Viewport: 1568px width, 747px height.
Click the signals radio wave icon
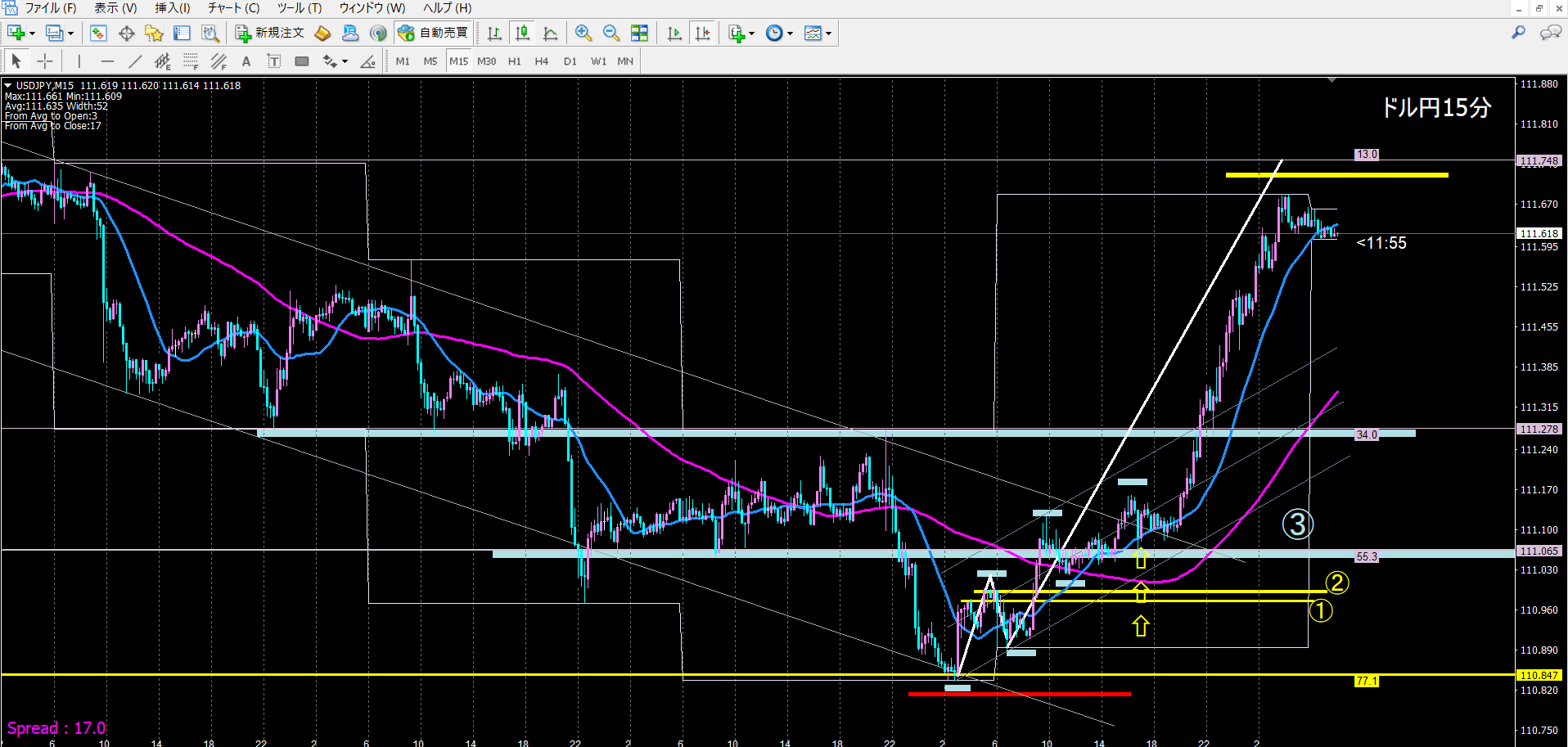(378, 34)
